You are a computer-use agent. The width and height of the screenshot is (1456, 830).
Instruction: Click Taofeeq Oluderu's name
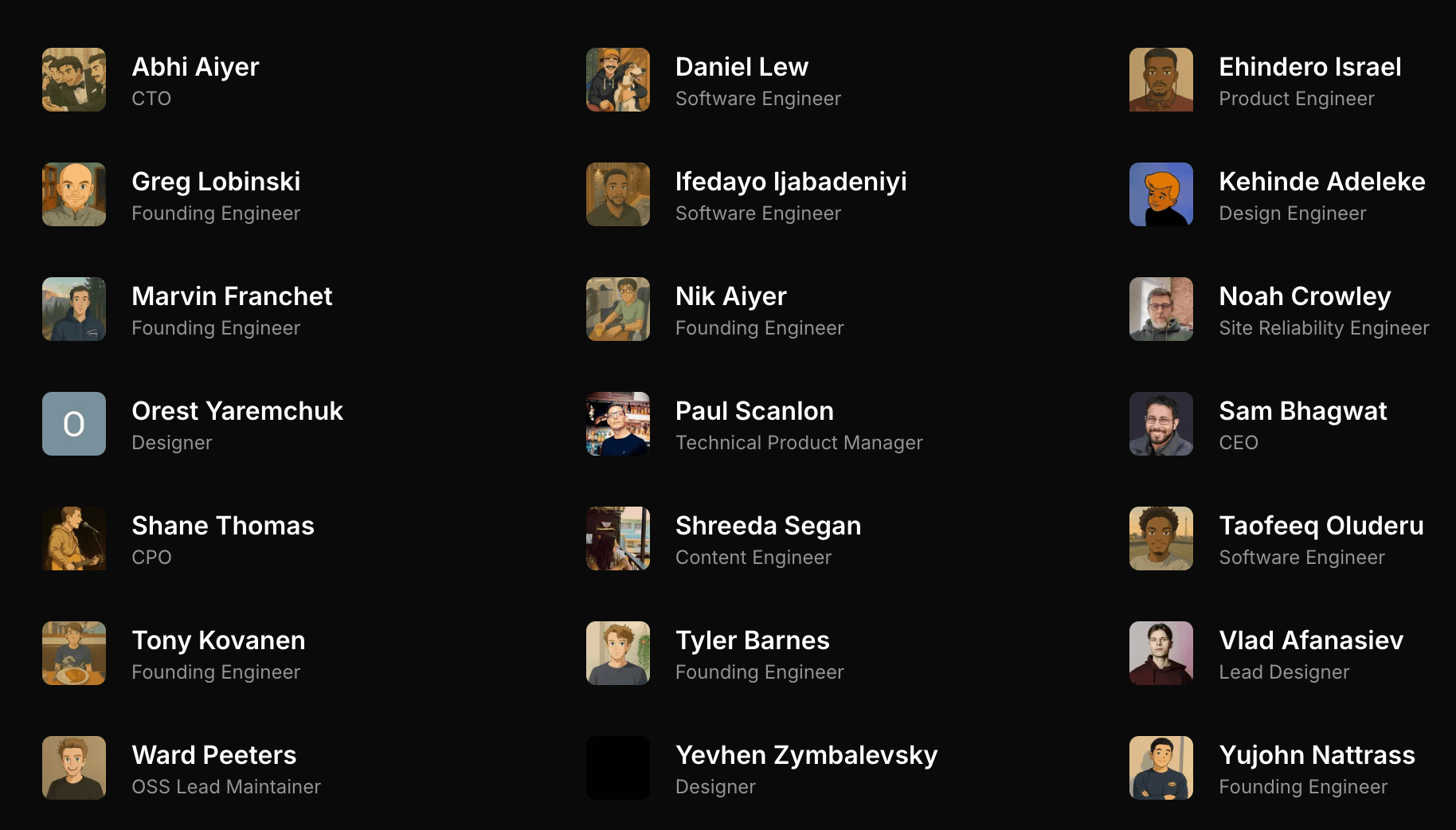[1321, 526]
